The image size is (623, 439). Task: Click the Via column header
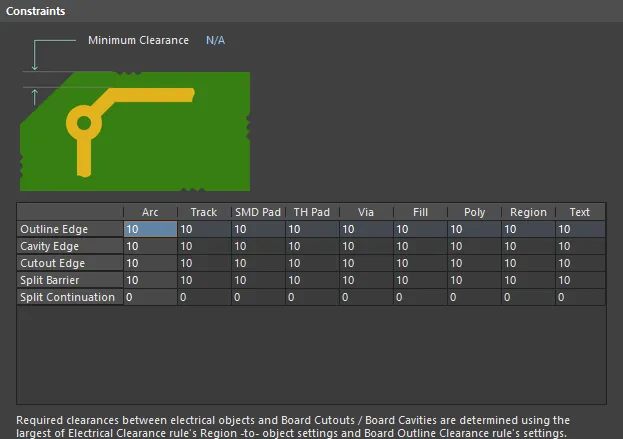click(366, 212)
